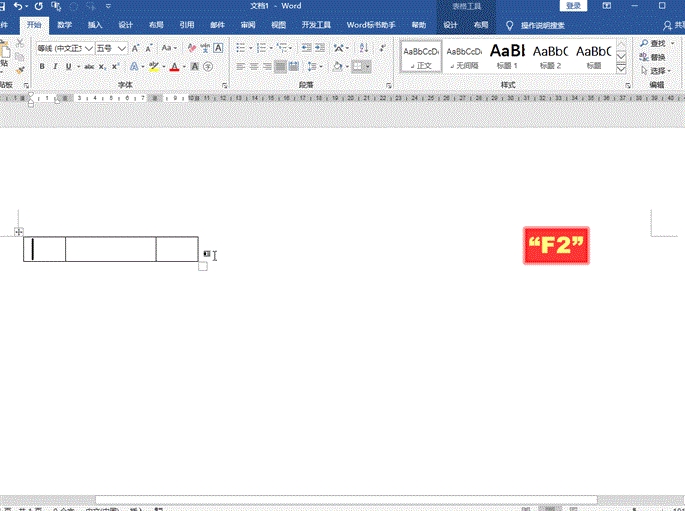685x511 pixels.
Task: Center align the paragraph
Action: 254,67
